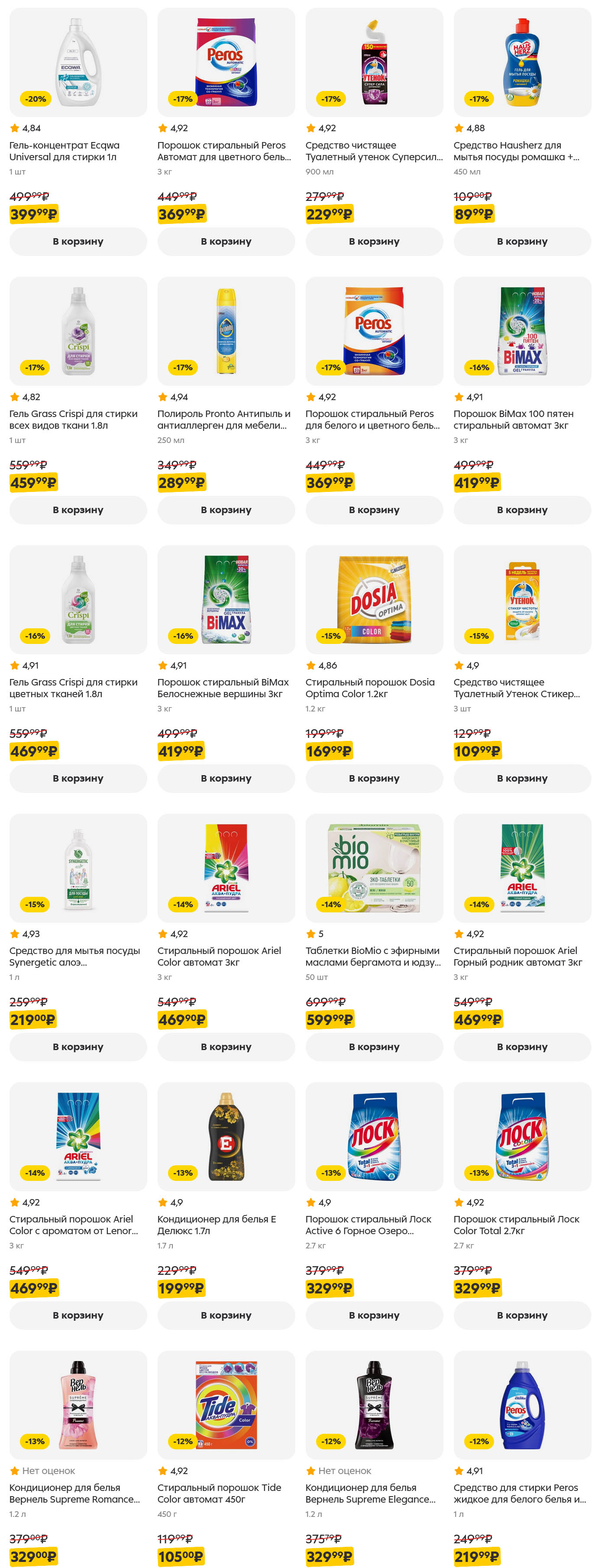
Task: Open the Кондиционер для белья E Делюкс title
Action: click(216, 1225)
